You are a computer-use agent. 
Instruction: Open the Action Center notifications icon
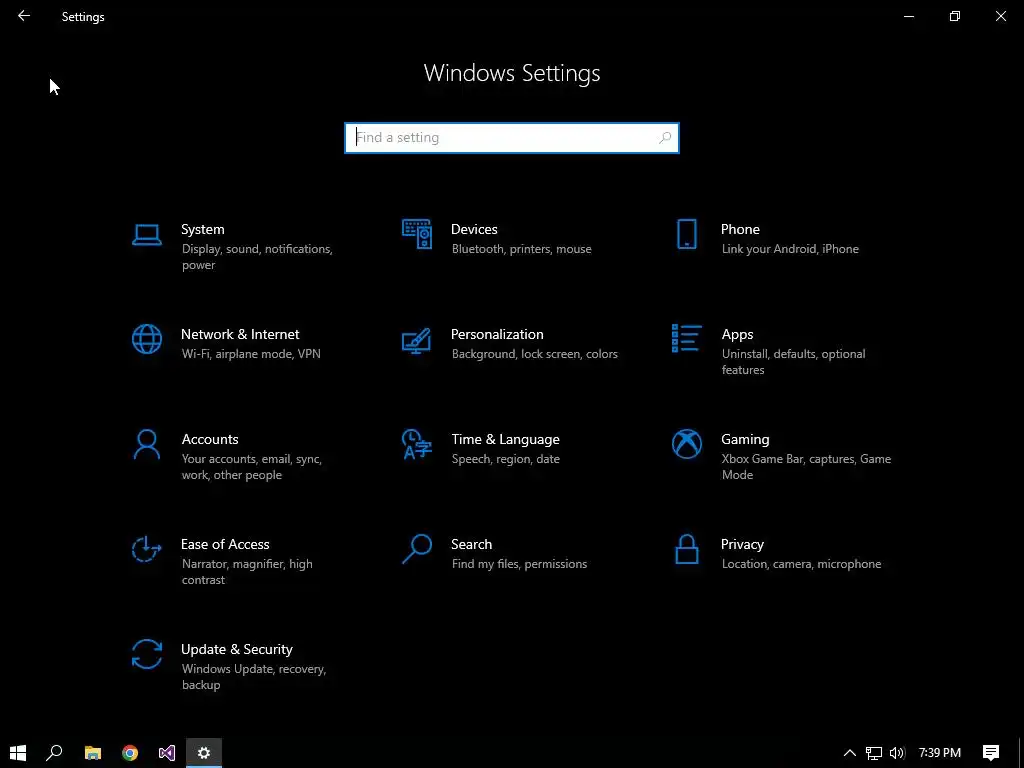click(x=991, y=753)
